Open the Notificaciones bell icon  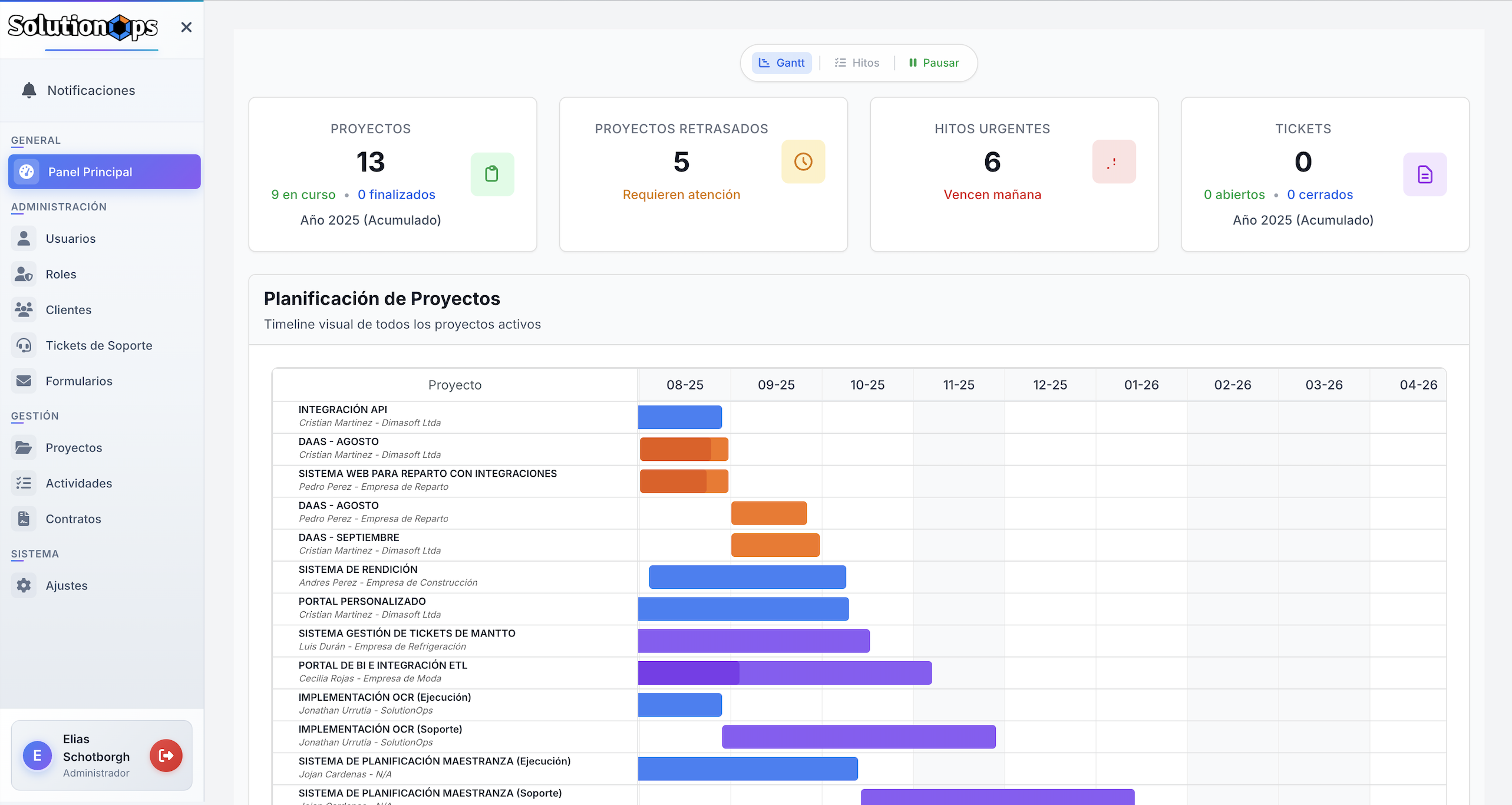point(29,90)
